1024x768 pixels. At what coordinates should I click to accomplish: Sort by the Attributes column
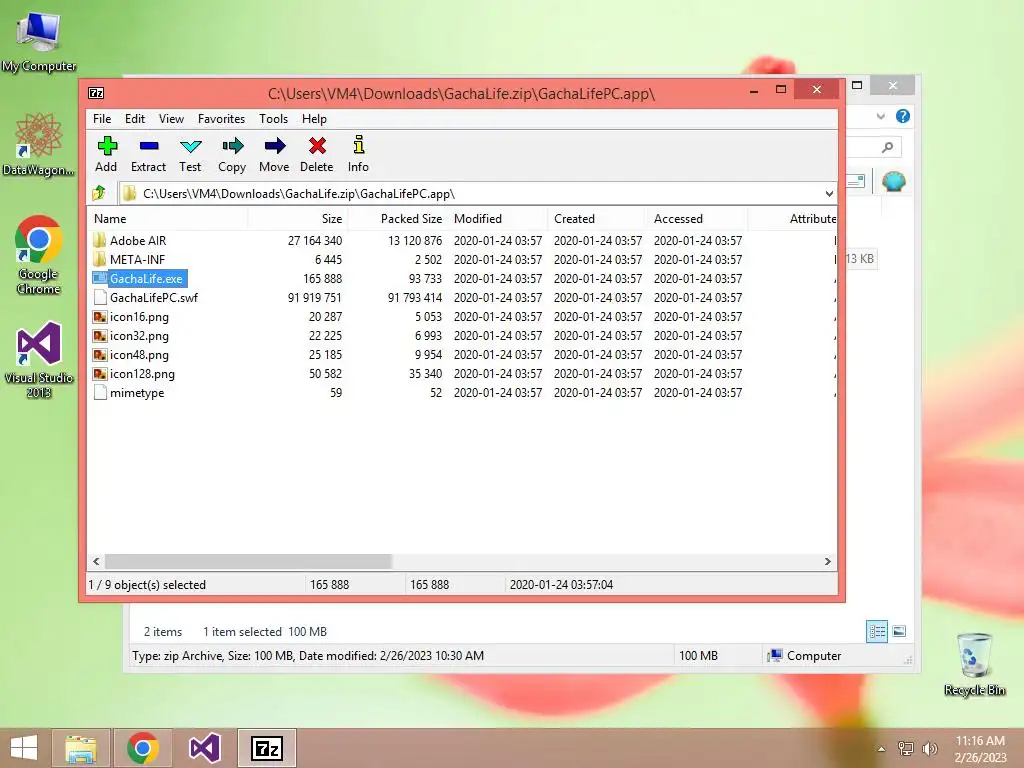click(792, 219)
